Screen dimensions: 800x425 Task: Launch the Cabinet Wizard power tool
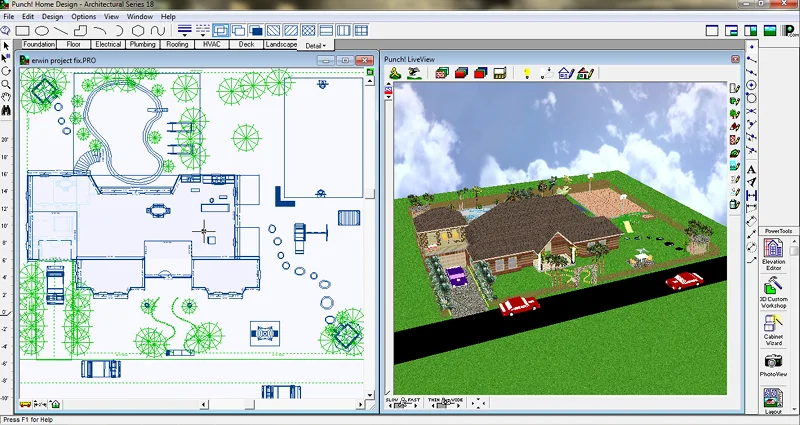click(x=773, y=330)
